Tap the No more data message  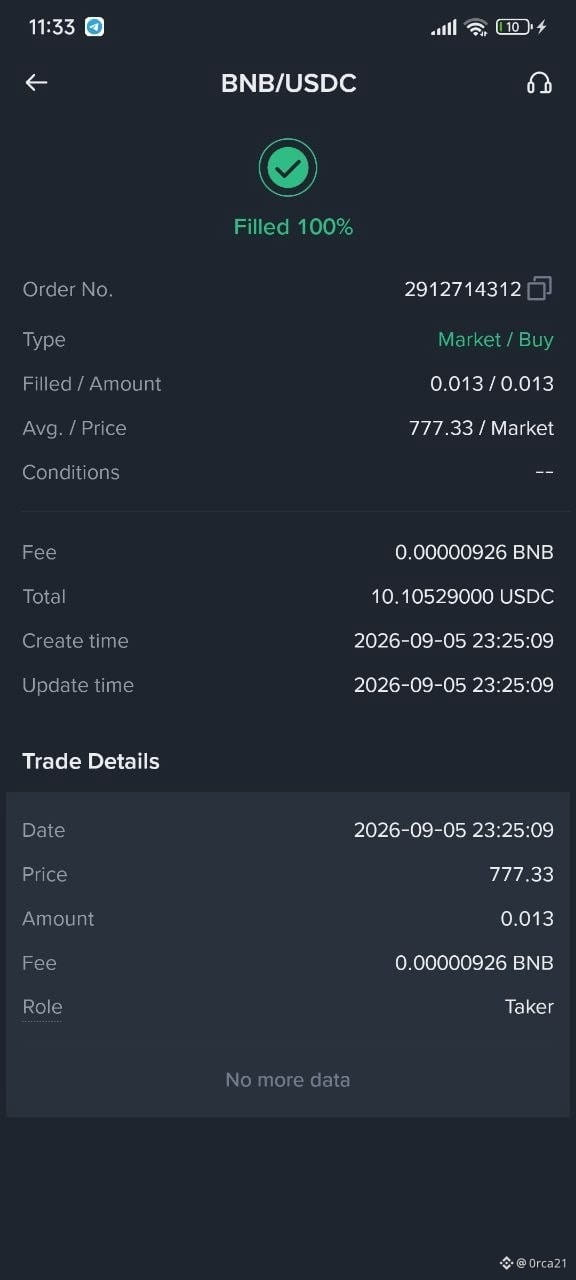288,1080
